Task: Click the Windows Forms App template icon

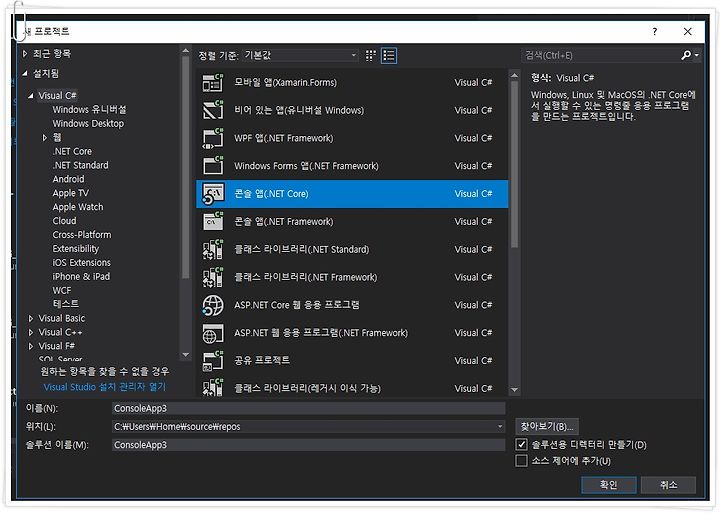Action: [213, 166]
